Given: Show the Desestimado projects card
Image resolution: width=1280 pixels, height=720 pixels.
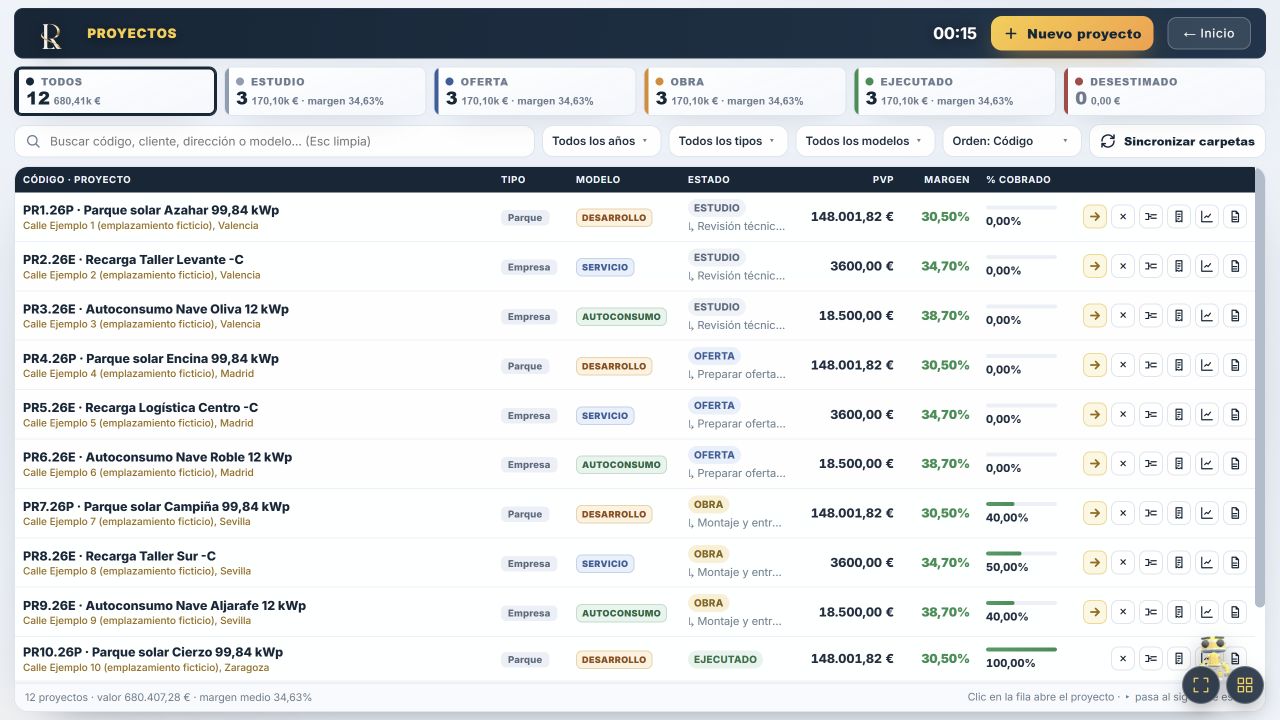Looking at the screenshot, I should pos(1165,91).
